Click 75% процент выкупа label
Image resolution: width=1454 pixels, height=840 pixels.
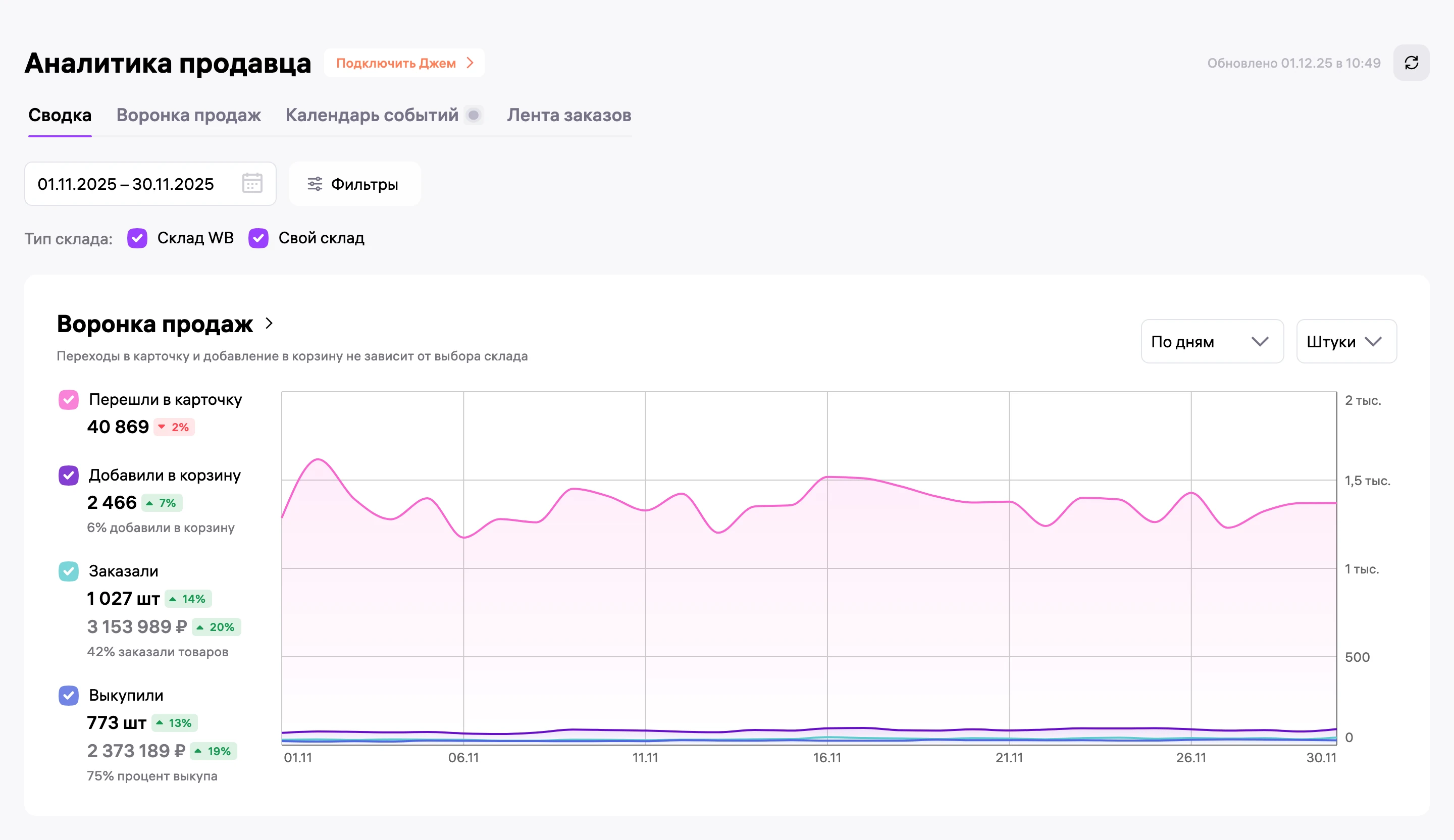152,776
